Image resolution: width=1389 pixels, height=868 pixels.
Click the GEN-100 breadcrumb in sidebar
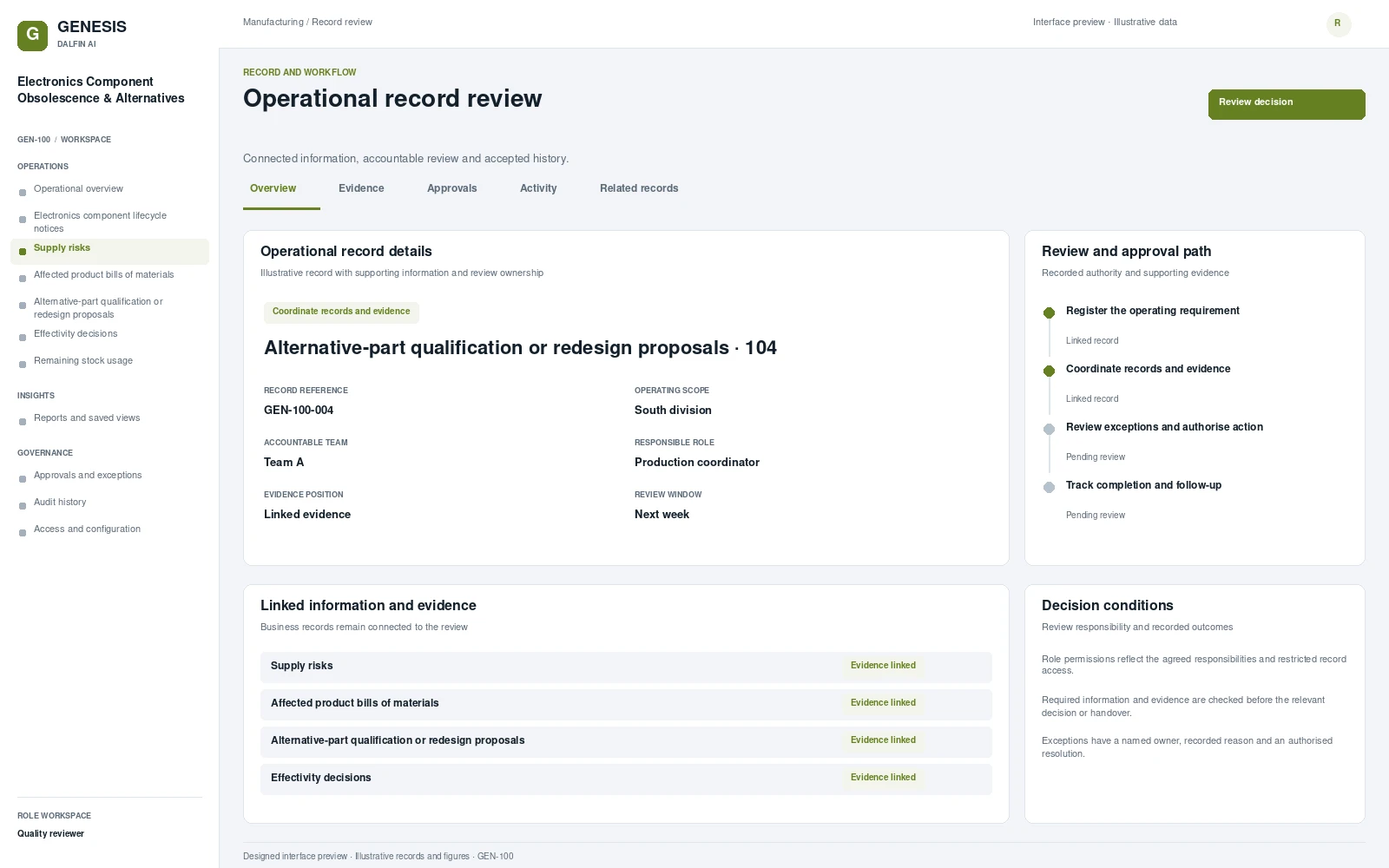coord(34,140)
